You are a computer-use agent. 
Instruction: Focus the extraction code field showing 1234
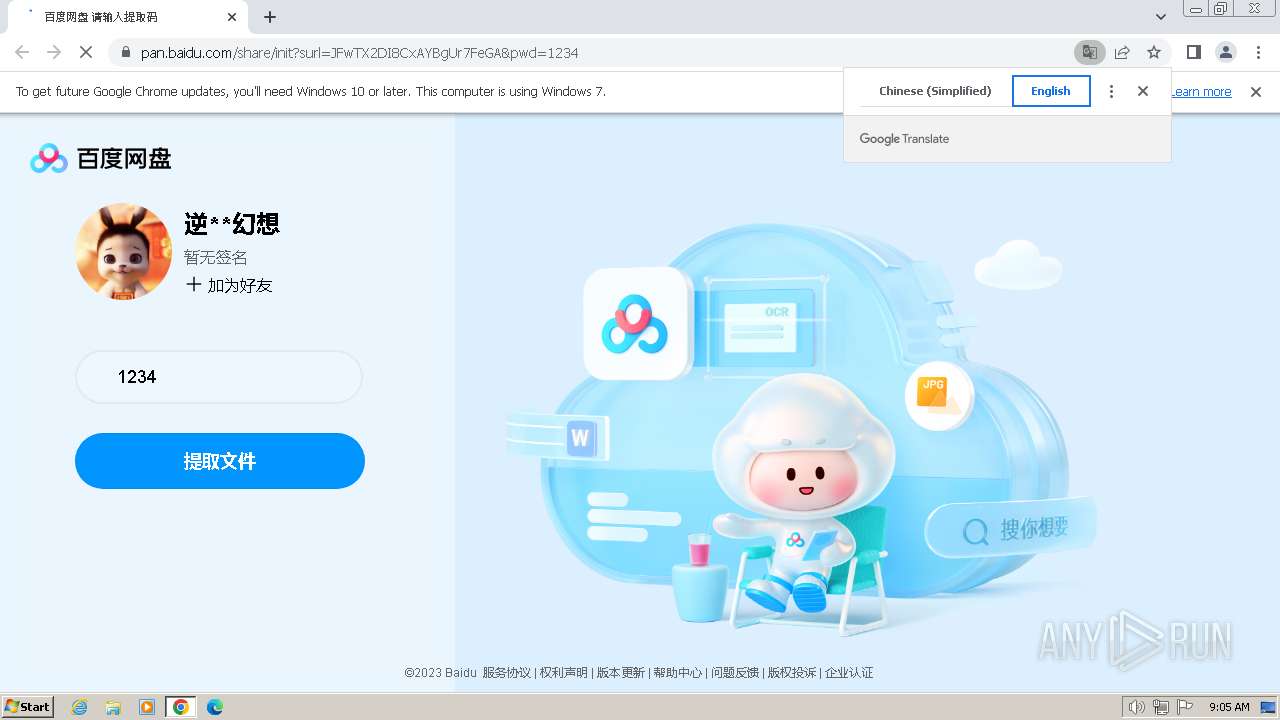click(x=219, y=377)
